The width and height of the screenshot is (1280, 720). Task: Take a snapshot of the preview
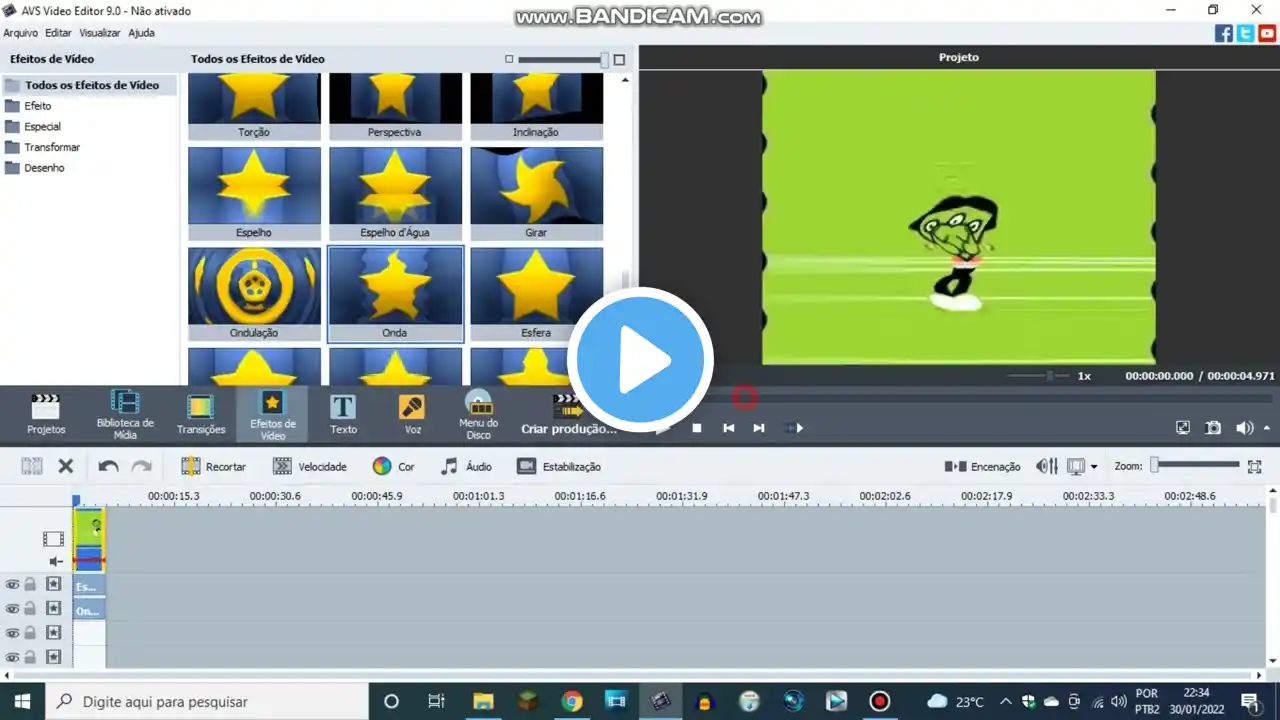pos(1213,428)
